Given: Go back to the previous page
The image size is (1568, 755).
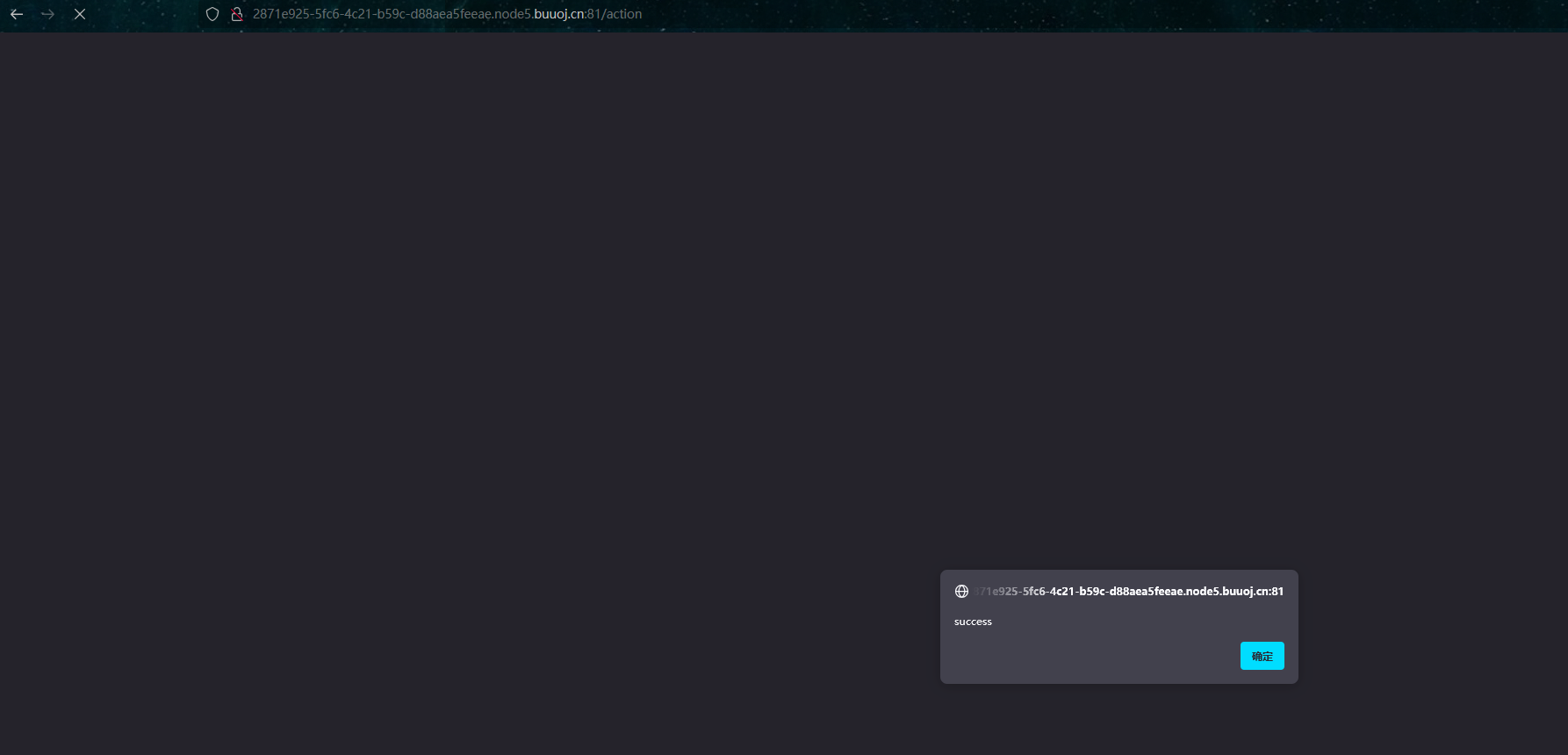Looking at the screenshot, I should click(17, 14).
